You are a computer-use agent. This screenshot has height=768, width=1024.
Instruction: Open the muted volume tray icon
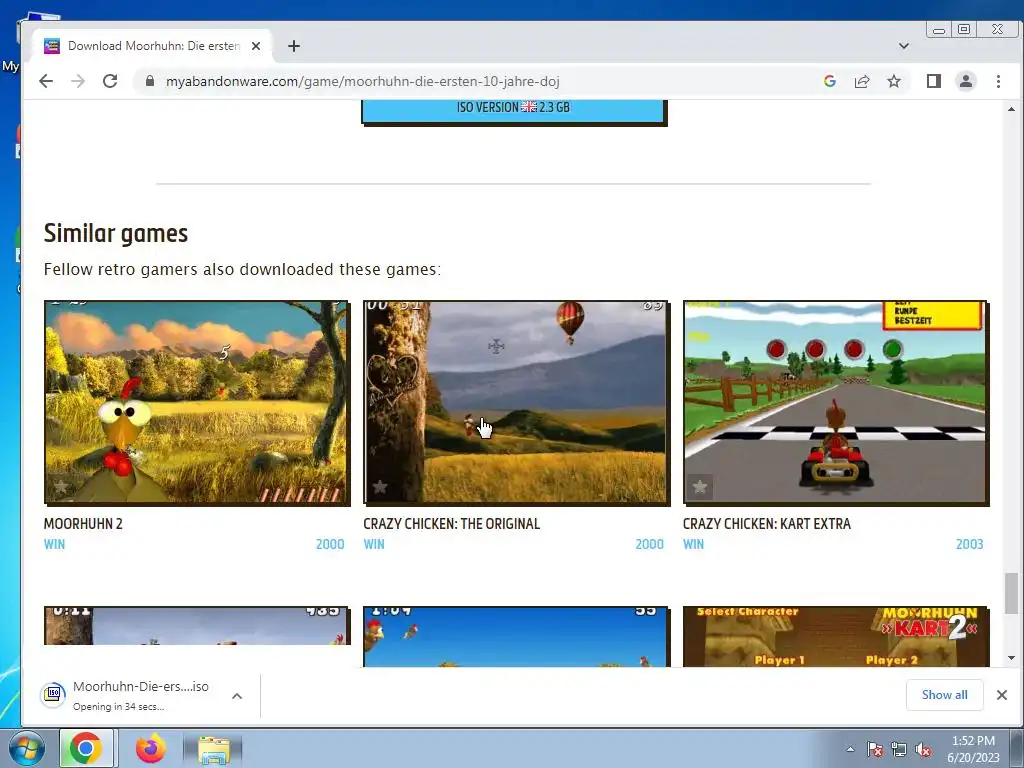[x=923, y=749]
